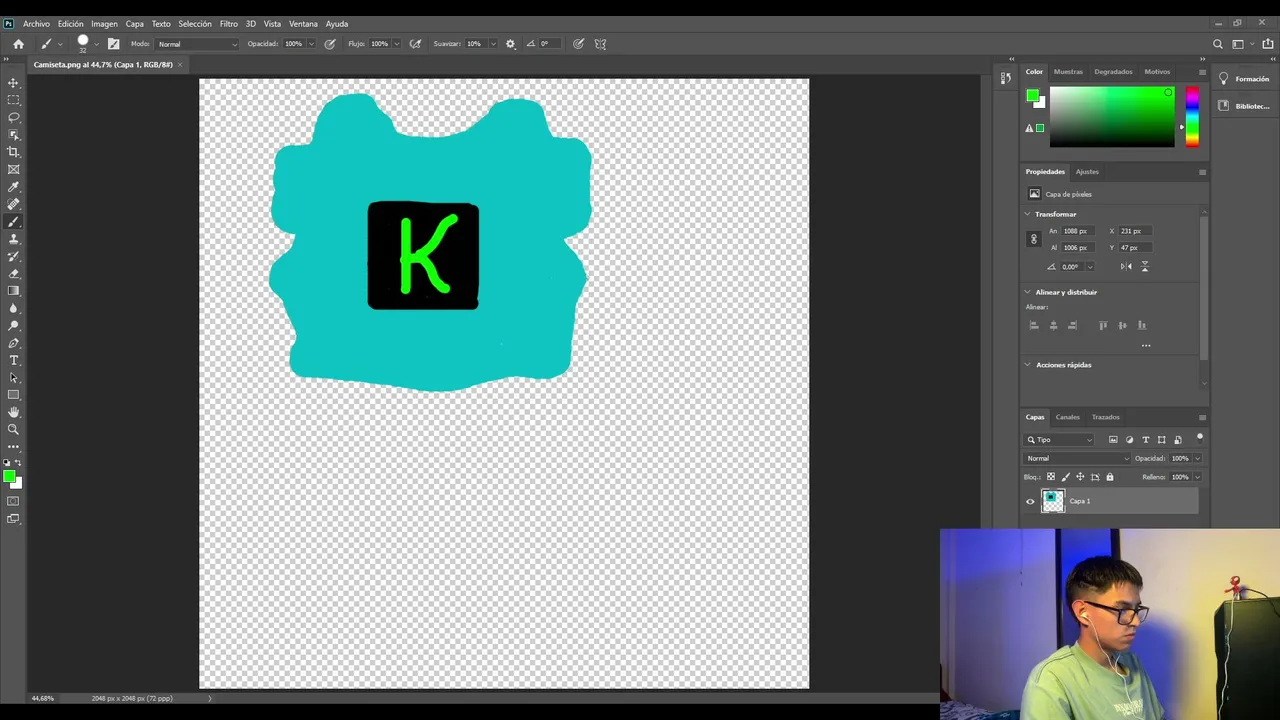
Task: Filter layers by pixel layers icon
Action: tap(1113, 440)
